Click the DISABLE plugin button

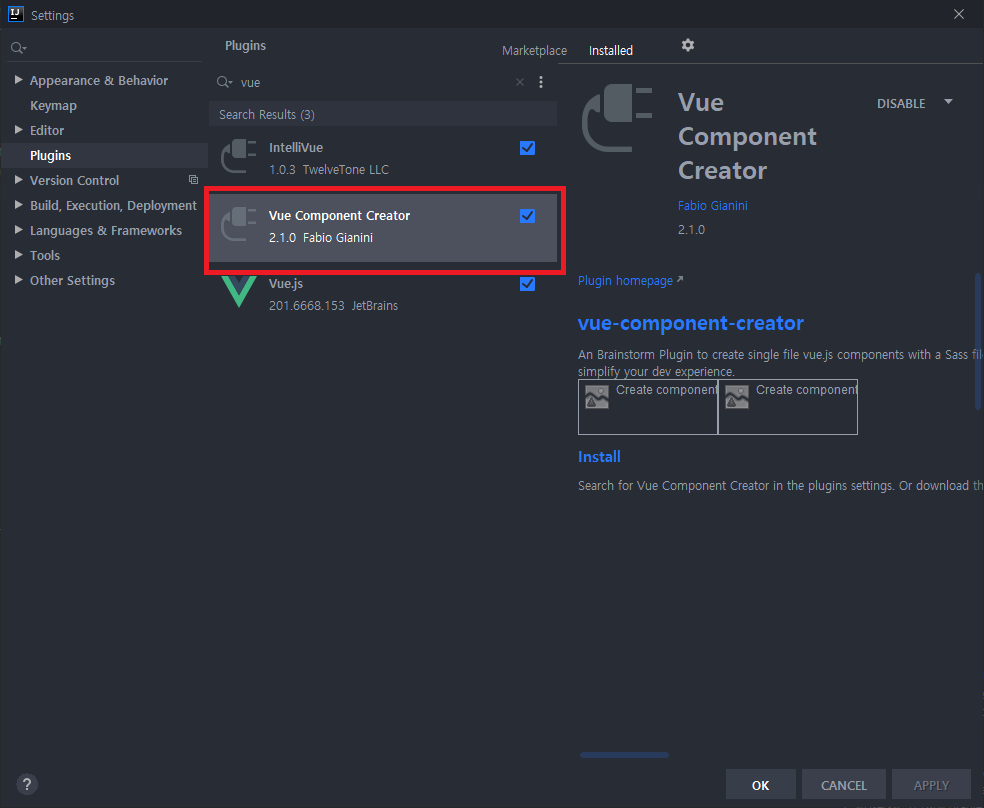point(901,104)
